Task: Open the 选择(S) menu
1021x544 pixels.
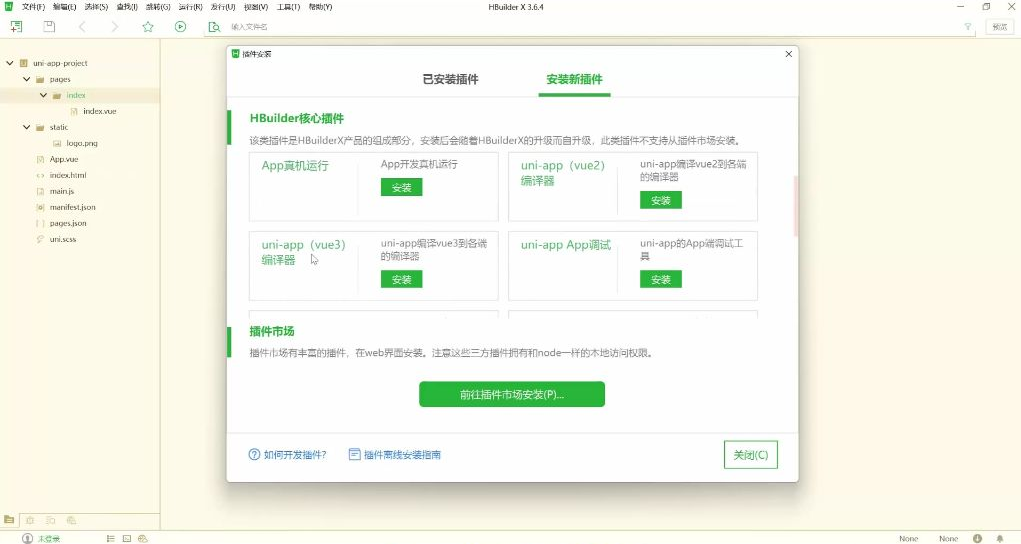Action: (x=96, y=7)
